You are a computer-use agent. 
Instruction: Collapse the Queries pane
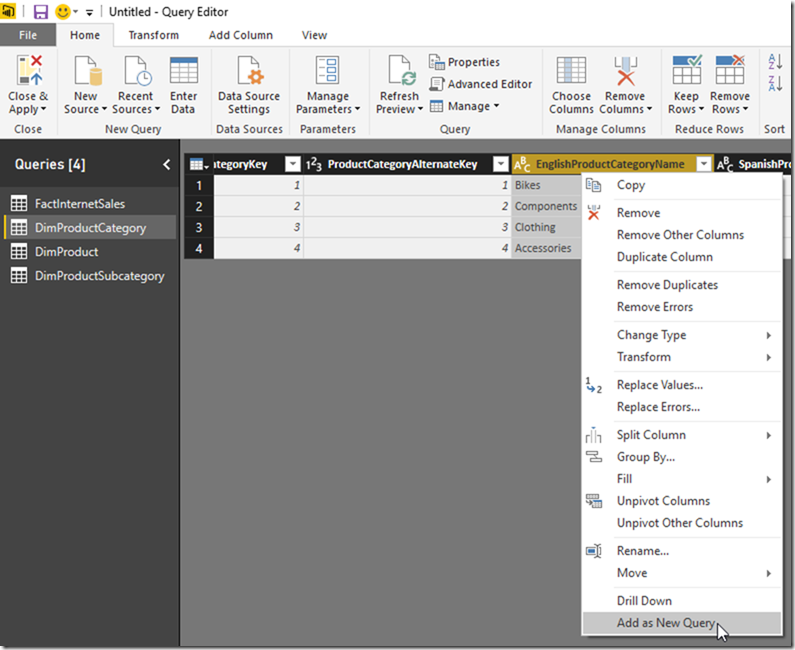tap(166, 164)
